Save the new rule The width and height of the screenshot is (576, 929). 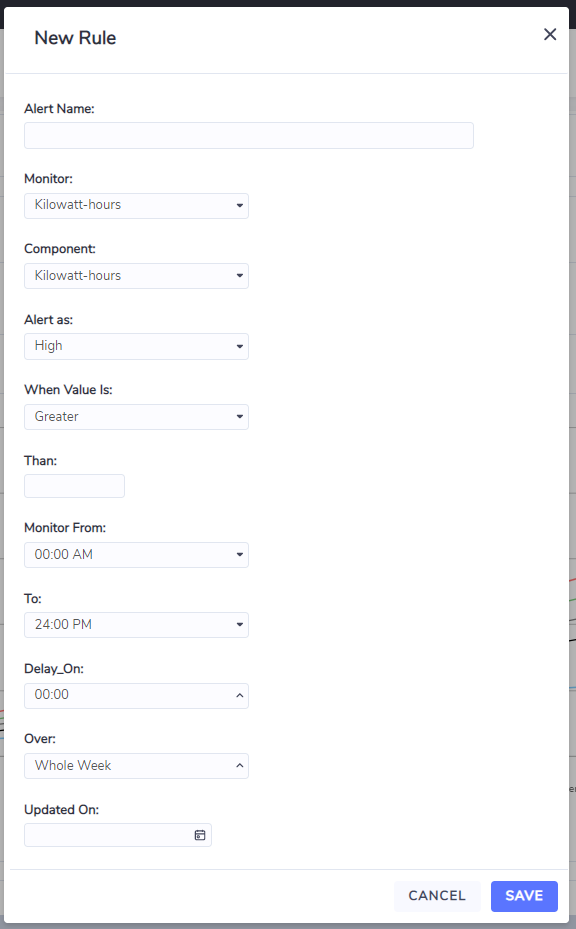click(x=524, y=896)
